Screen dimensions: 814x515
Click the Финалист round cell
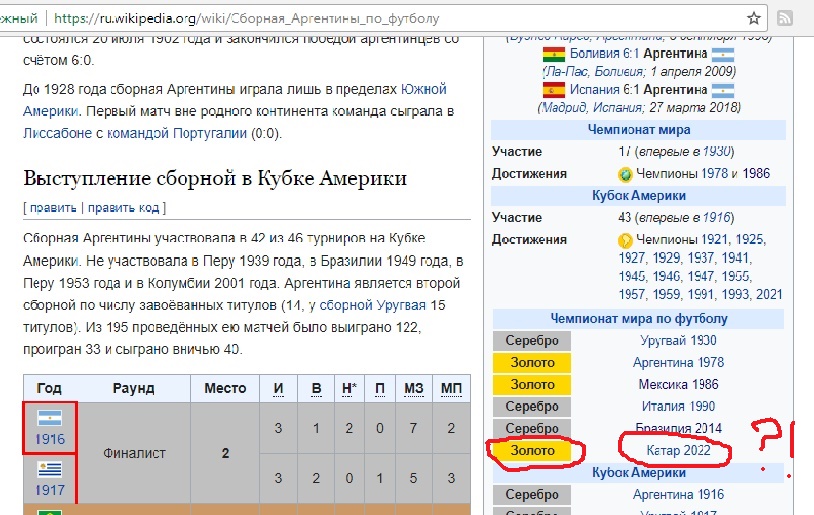134,453
